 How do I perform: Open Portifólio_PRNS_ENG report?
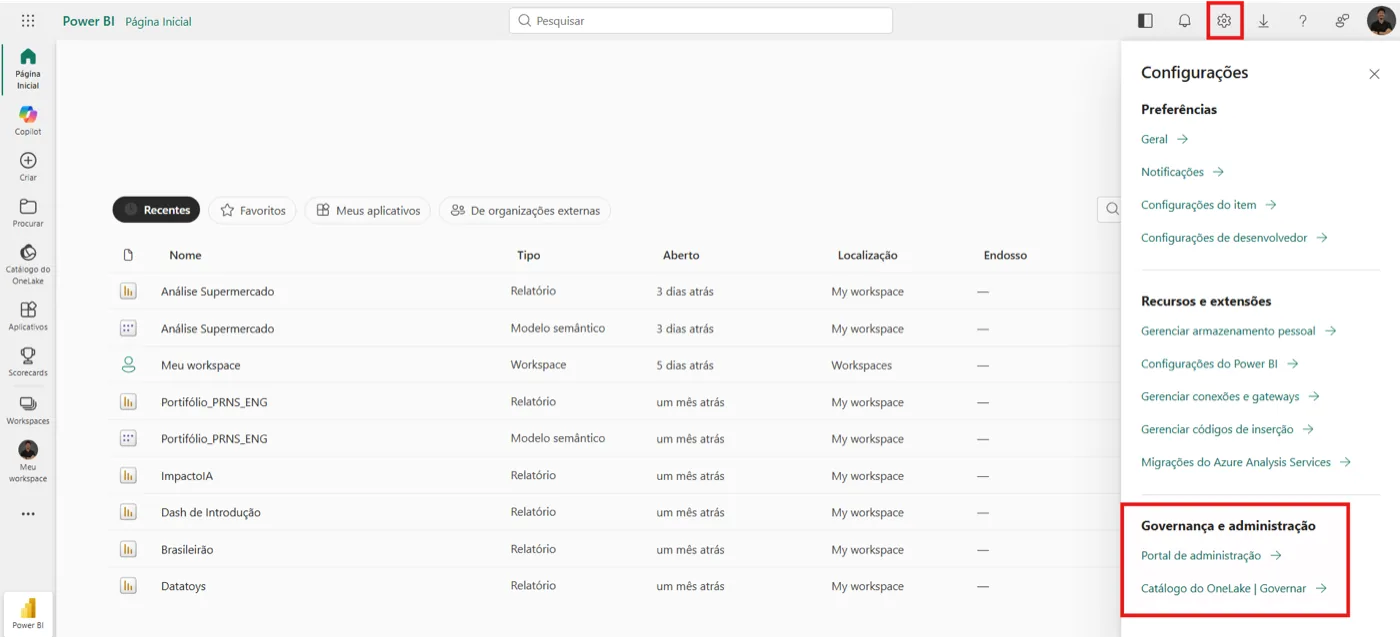click(x=214, y=402)
